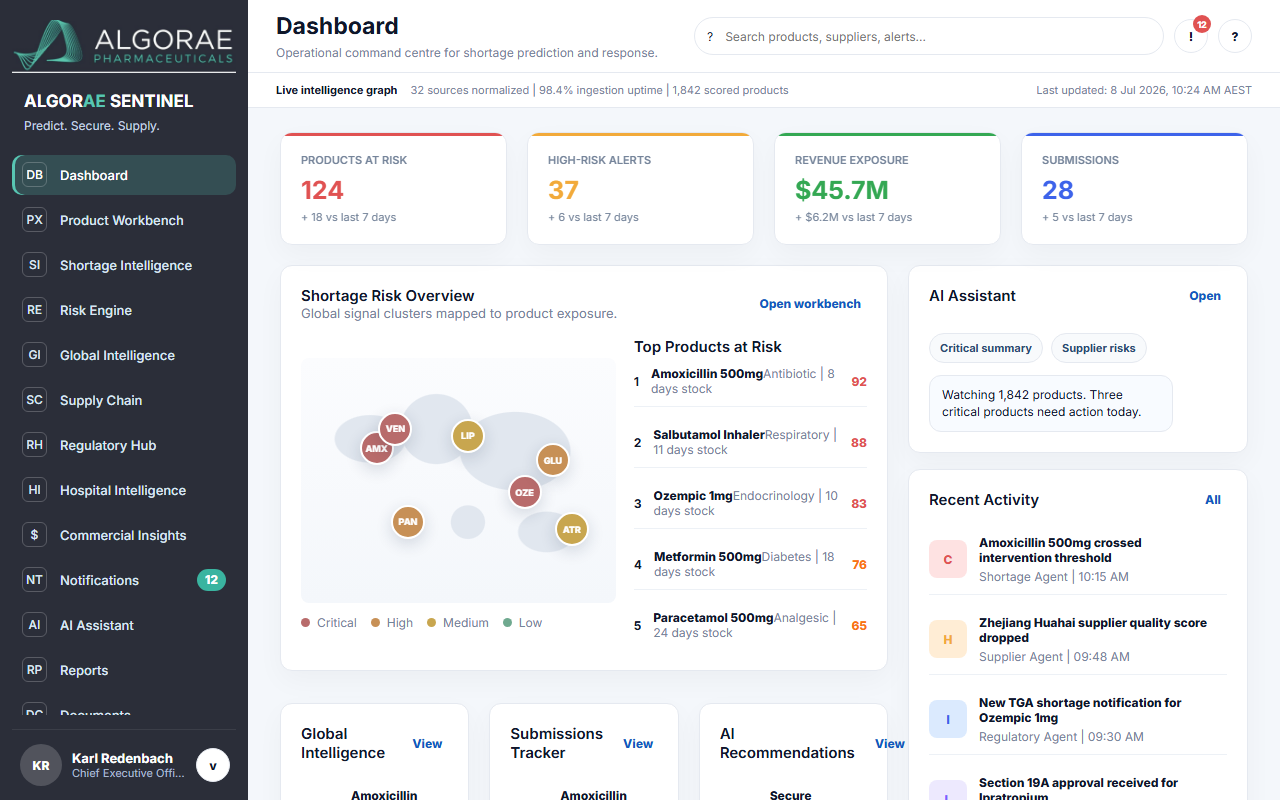Open Notifications in sidebar
This screenshot has width=1280, height=800.
coord(124,580)
